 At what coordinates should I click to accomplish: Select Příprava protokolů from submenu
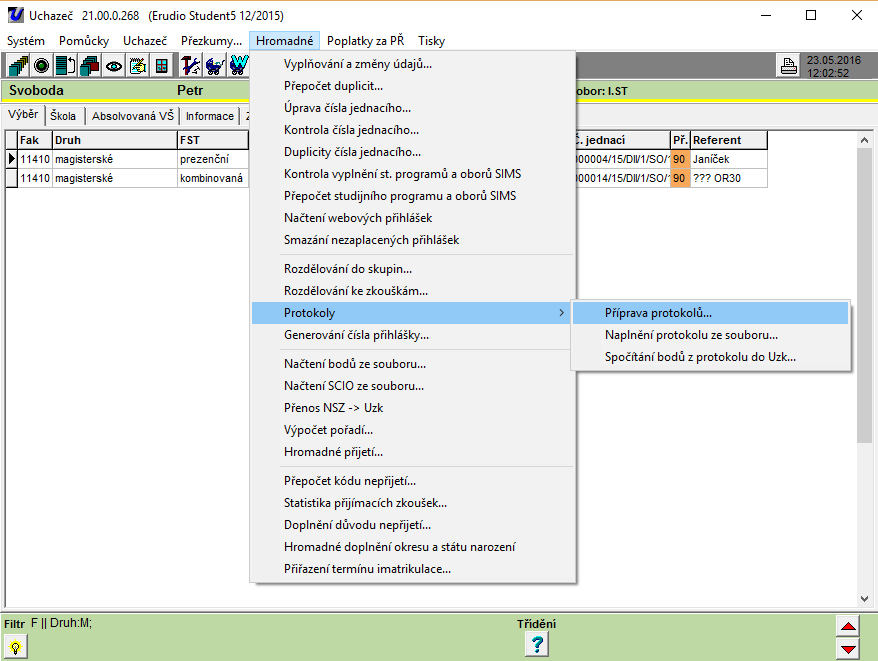[658, 313]
